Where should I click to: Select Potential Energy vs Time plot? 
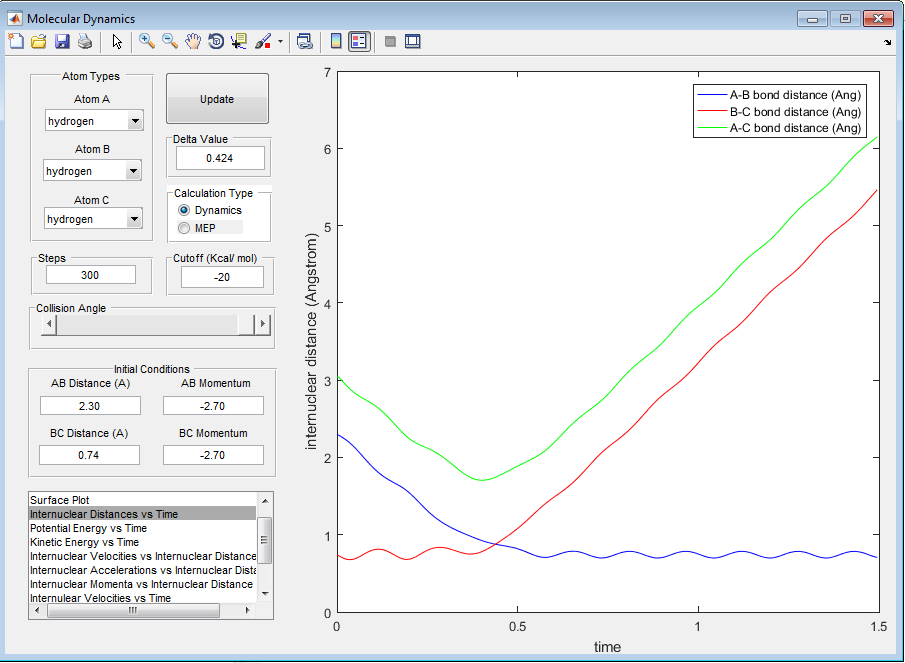click(88, 528)
